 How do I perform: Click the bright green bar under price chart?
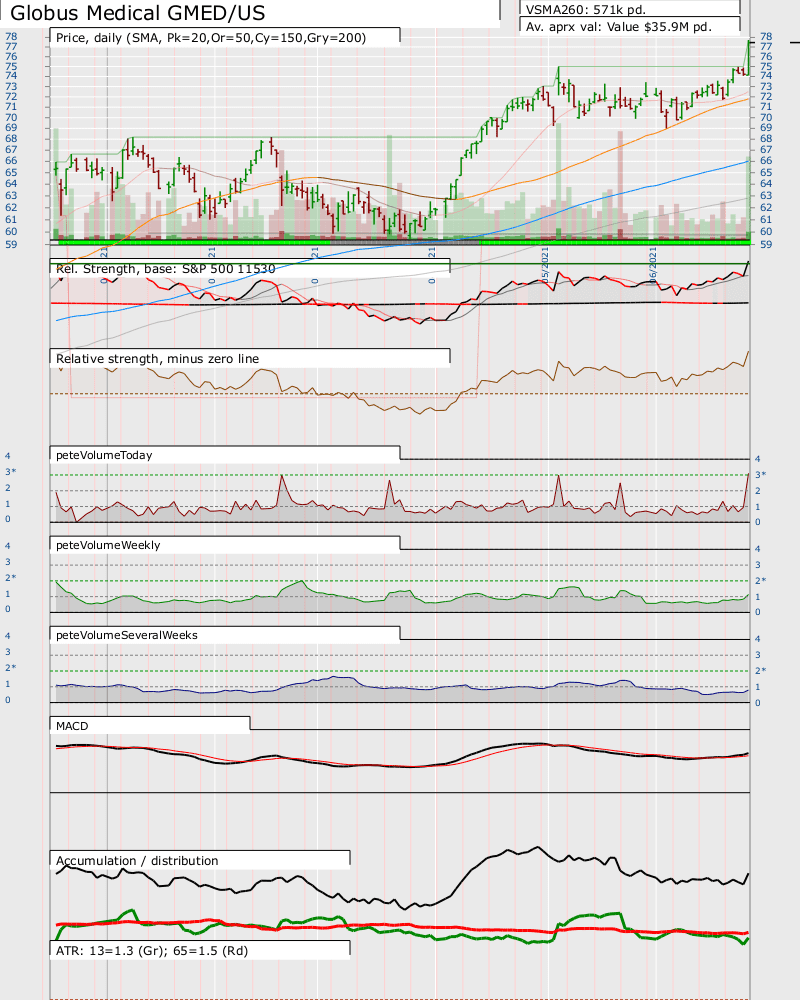pyautogui.click(x=399, y=242)
